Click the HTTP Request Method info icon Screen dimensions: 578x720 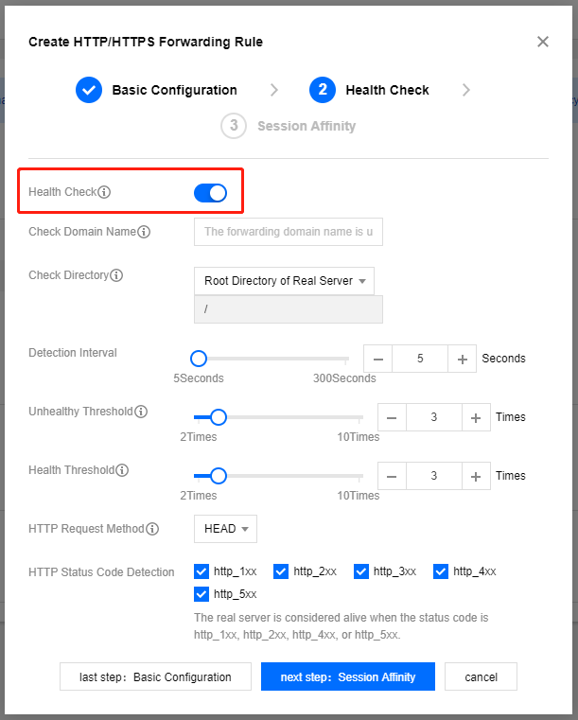point(152,529)
